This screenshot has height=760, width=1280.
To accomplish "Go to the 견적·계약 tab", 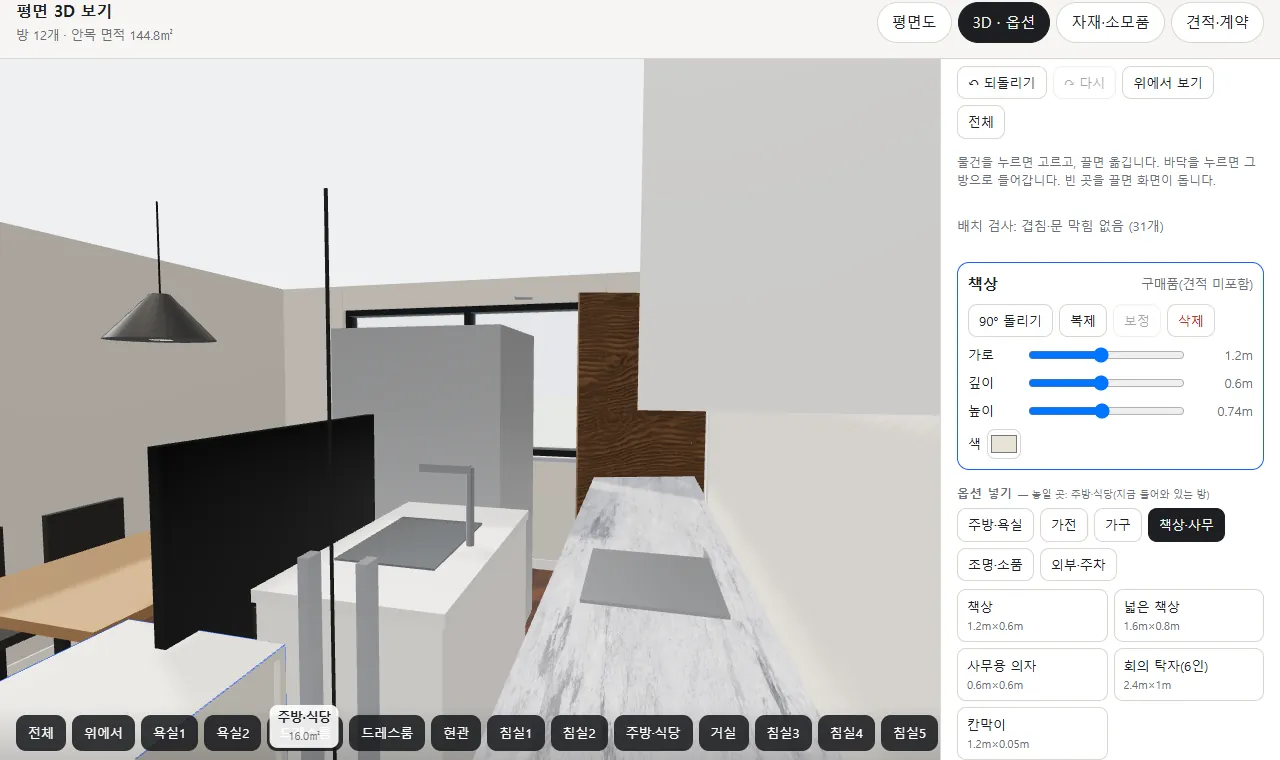I will [1217, 22].
